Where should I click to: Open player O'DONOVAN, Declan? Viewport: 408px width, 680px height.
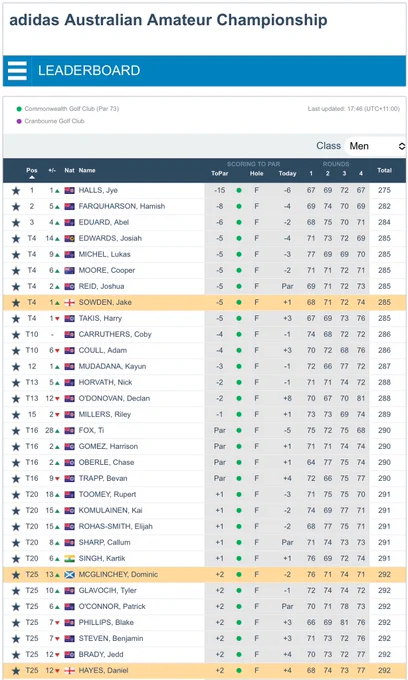[114, 399]
